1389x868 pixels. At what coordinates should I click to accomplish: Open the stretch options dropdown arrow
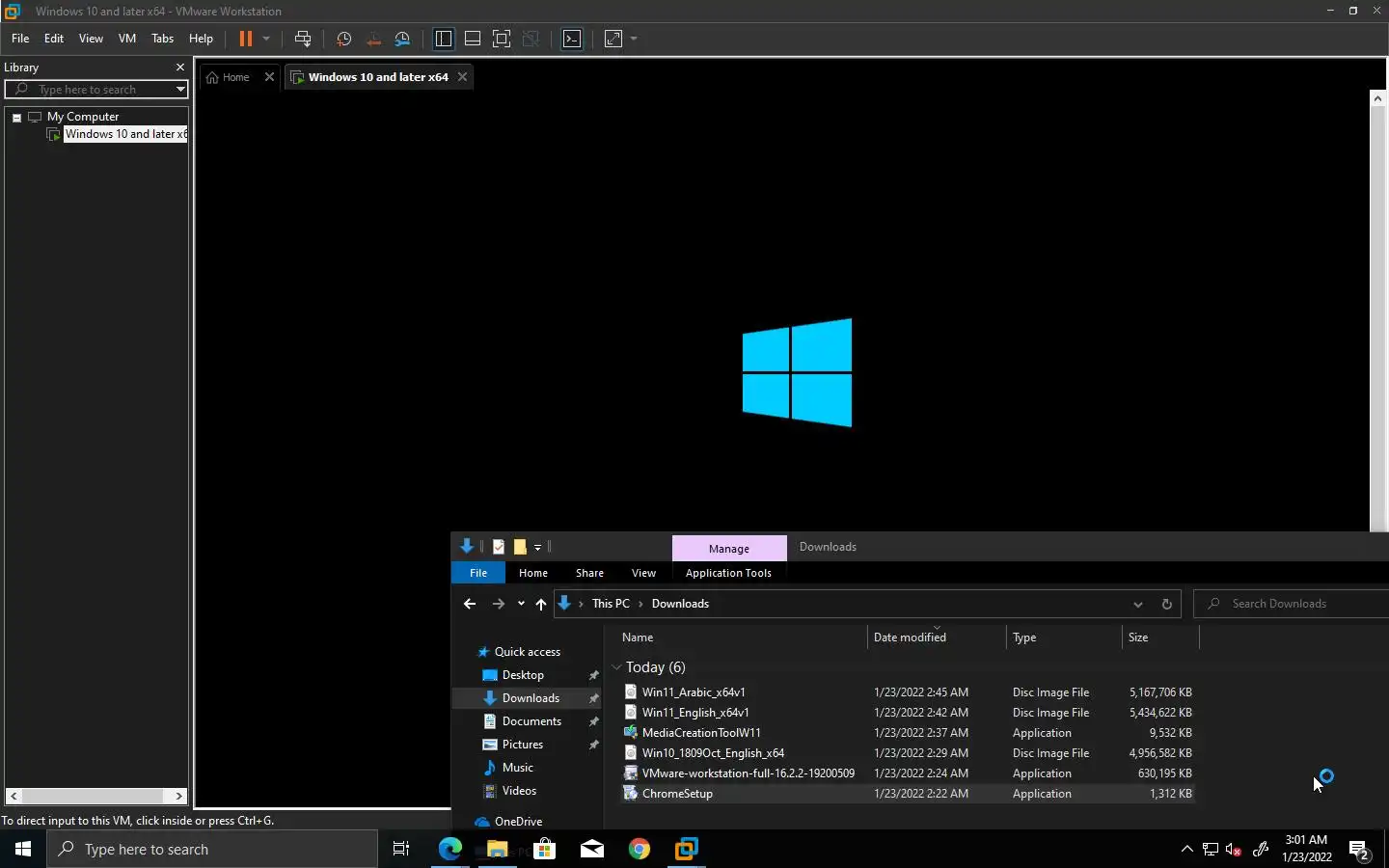634,39
